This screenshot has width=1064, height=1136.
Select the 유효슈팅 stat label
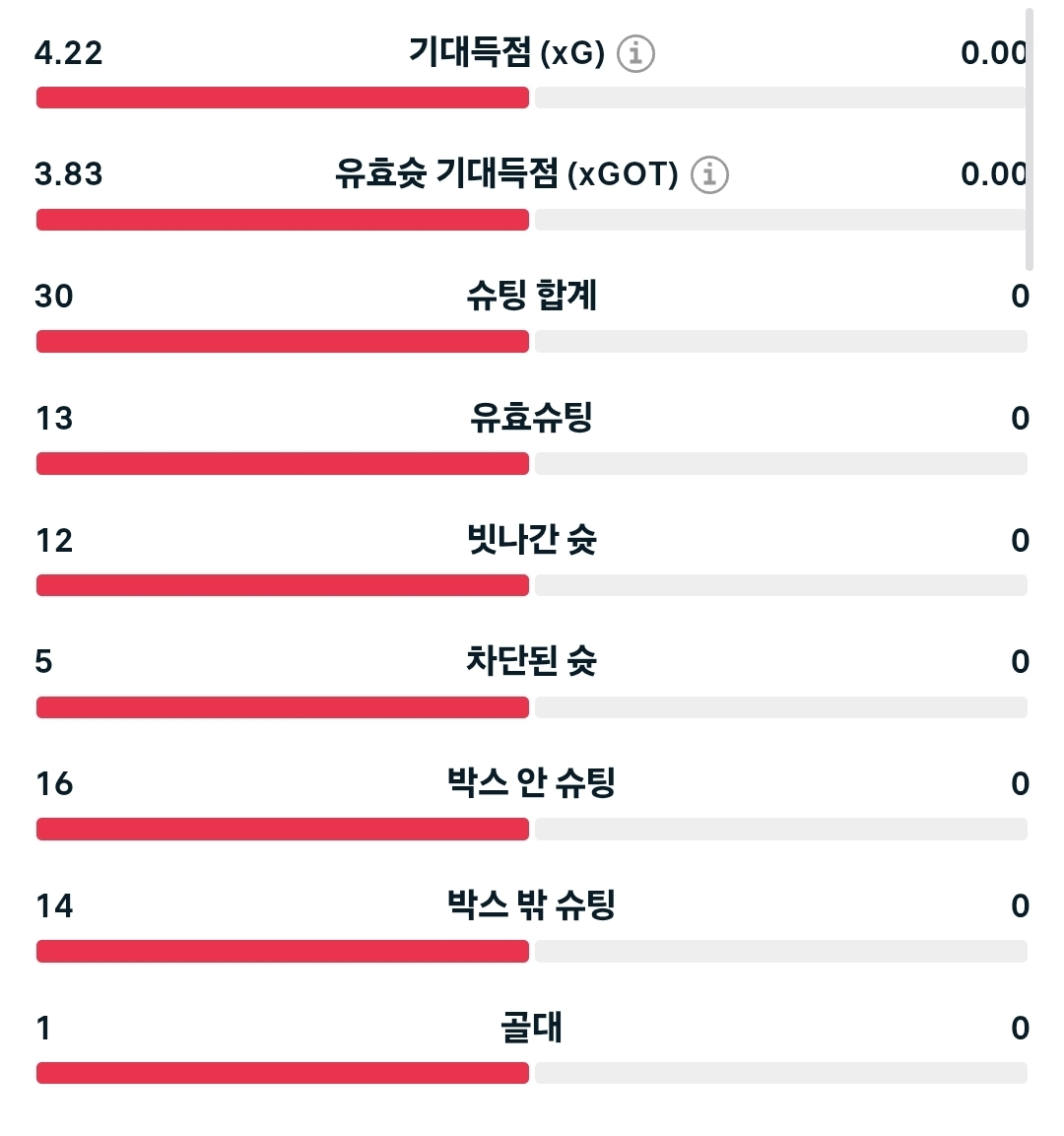pos(532,418)
